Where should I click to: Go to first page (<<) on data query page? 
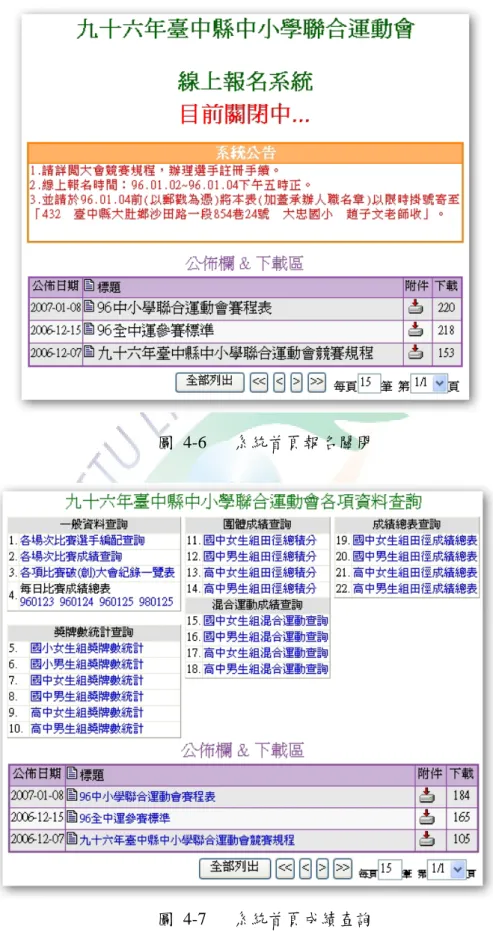(285, 868)
